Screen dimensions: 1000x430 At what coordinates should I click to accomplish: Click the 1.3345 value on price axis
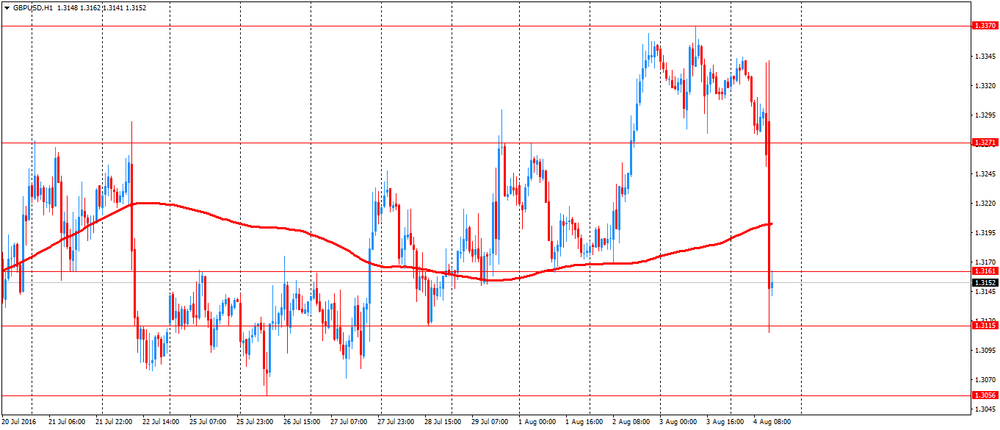[x=985, y=56]
